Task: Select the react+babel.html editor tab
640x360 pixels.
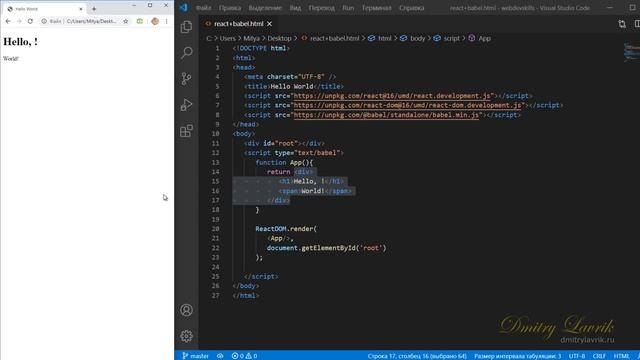Action: pyautogui.click(x=238, y=24)
